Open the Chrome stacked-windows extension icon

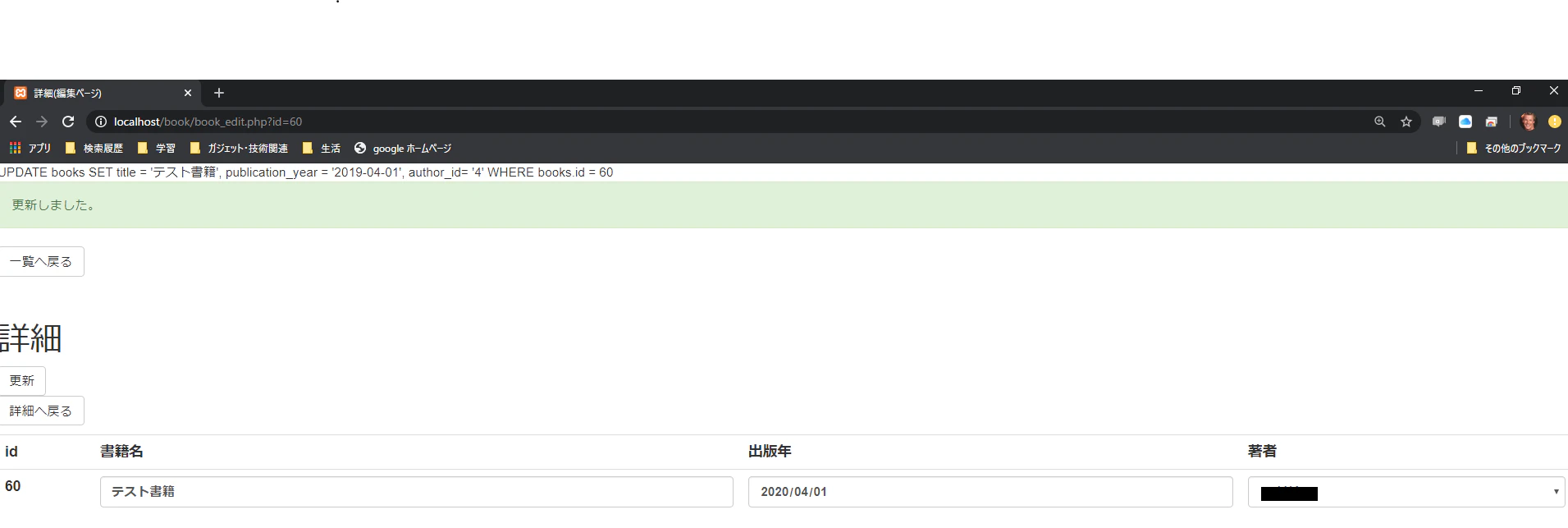tap(1492, 122)
